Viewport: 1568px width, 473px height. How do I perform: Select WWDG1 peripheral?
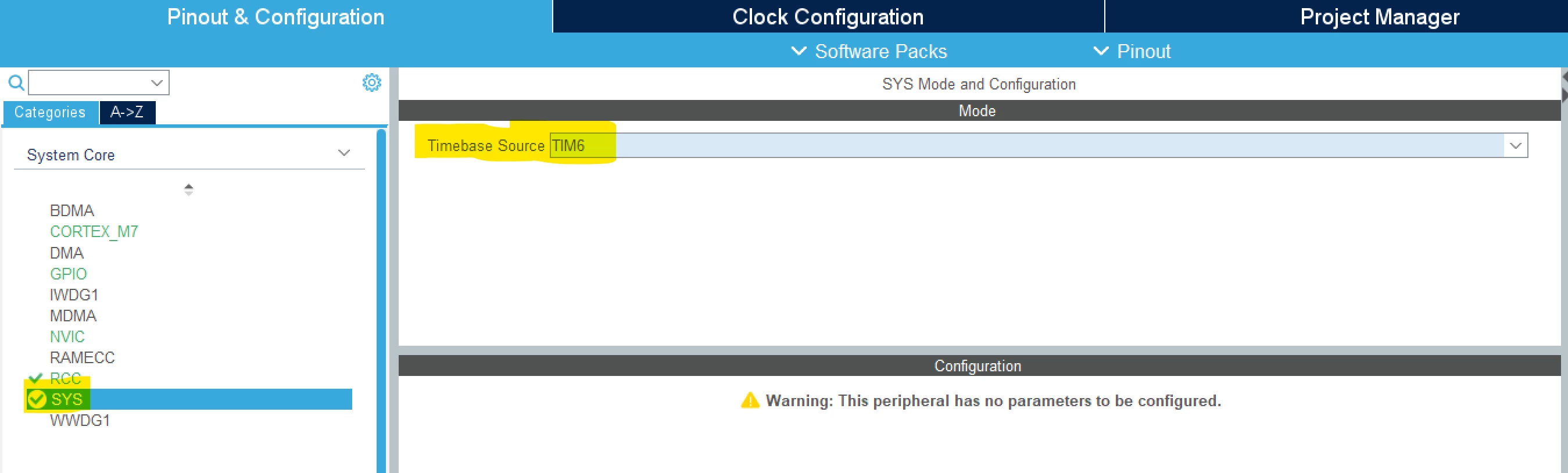tap(80, 421)
